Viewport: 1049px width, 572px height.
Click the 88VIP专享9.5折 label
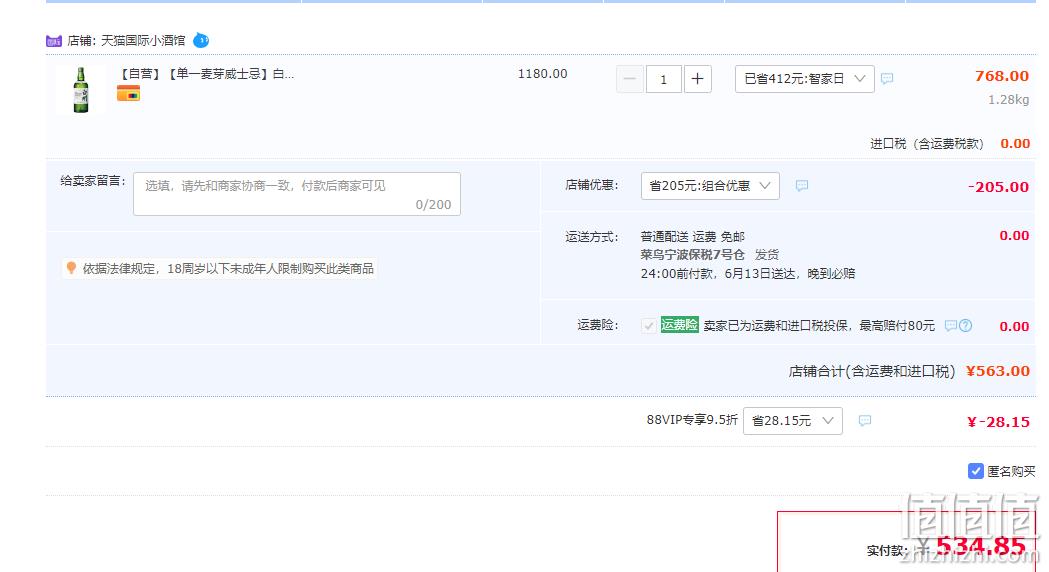[x=692, y=420]
